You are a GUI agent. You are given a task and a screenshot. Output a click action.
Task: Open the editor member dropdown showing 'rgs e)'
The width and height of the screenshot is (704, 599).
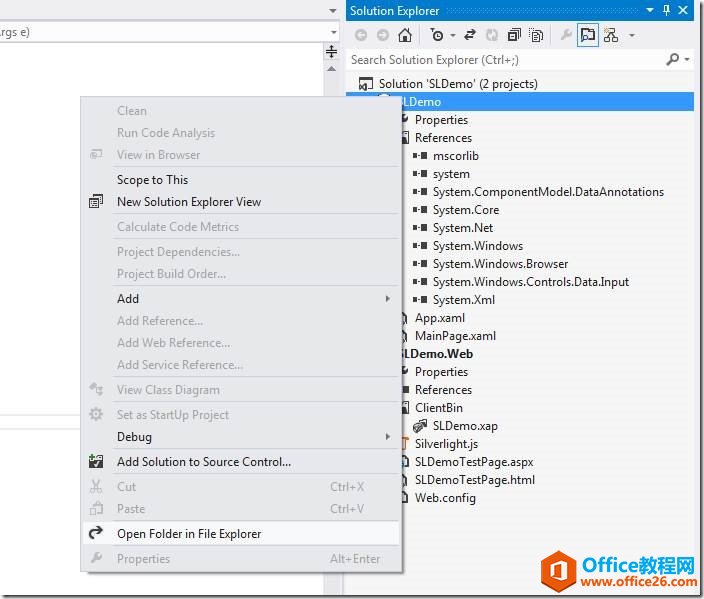click(334, 32)
